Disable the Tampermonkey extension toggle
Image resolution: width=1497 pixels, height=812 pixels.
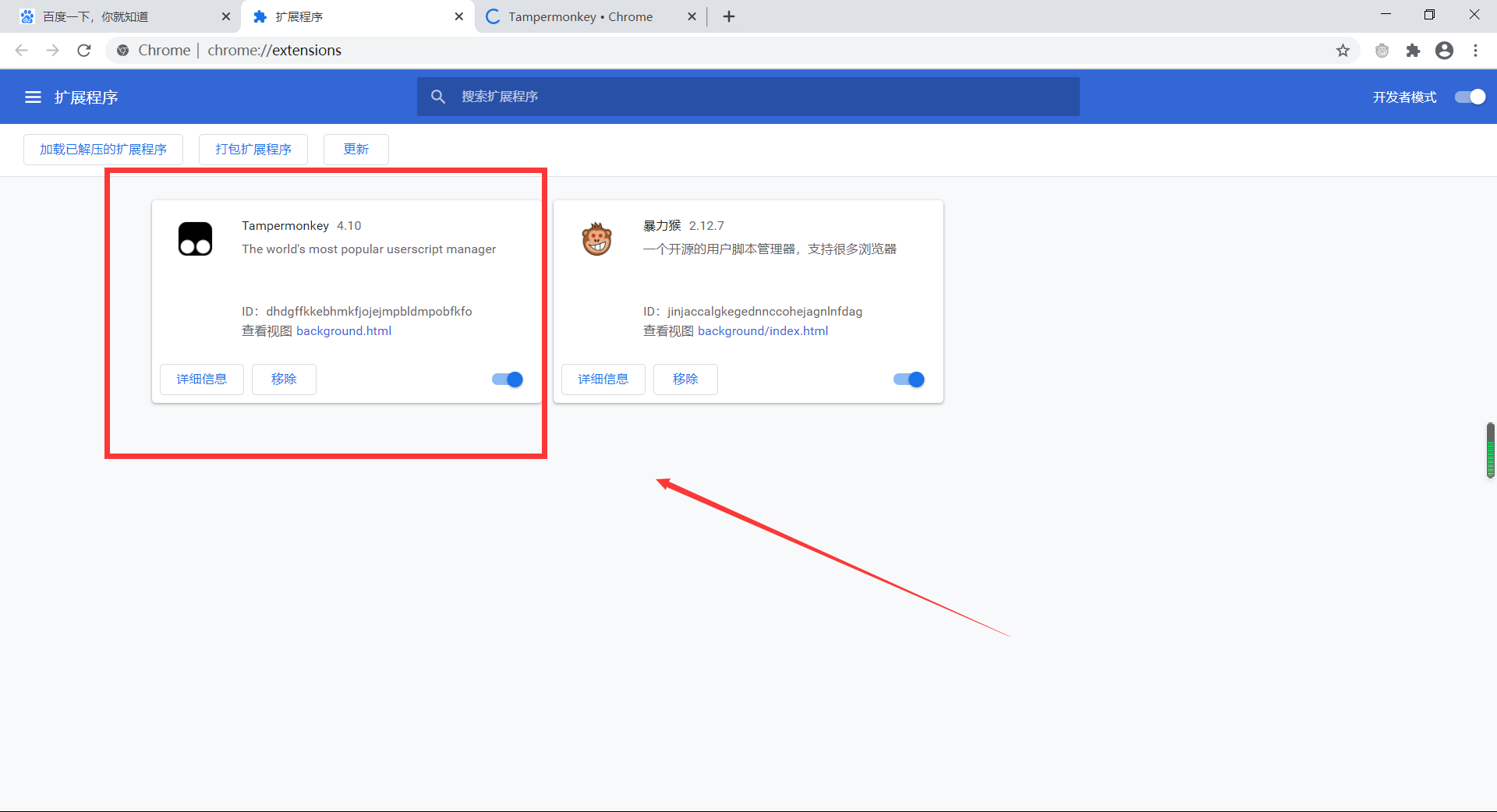click(508, 380)
